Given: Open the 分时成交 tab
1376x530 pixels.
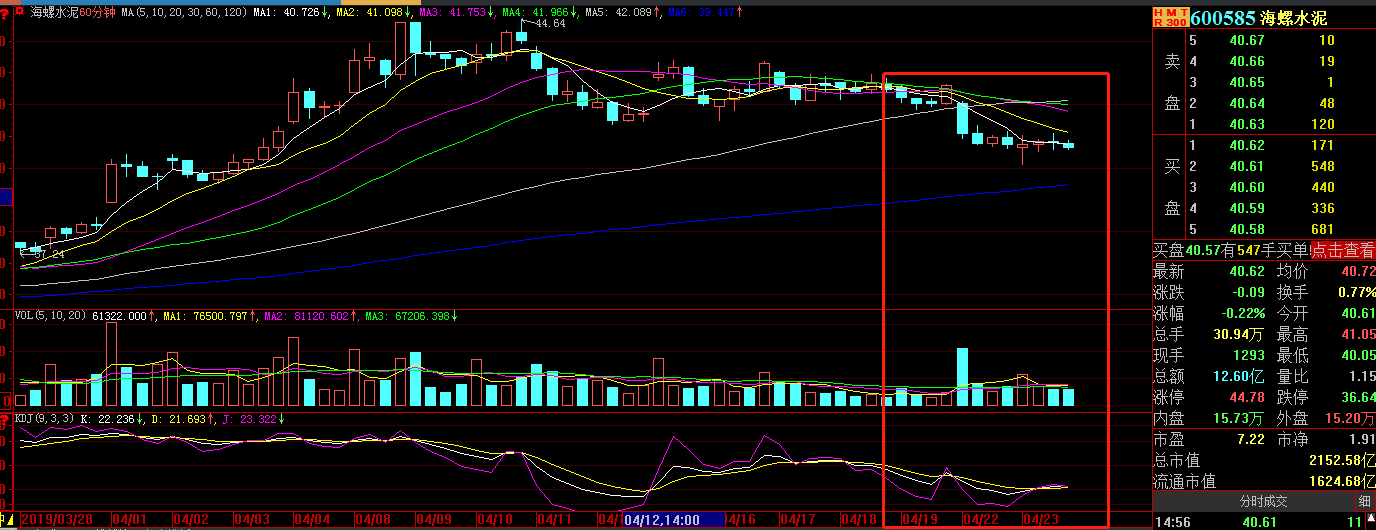Looking at the screenshot, I should tap(1263, 501).
